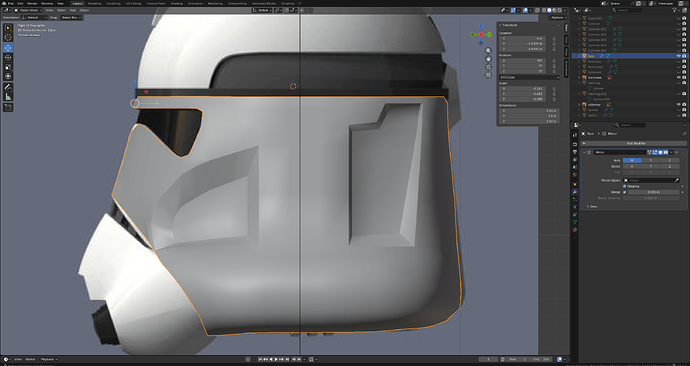
Task: Open the Render menu
Action: tap(32, 3)
